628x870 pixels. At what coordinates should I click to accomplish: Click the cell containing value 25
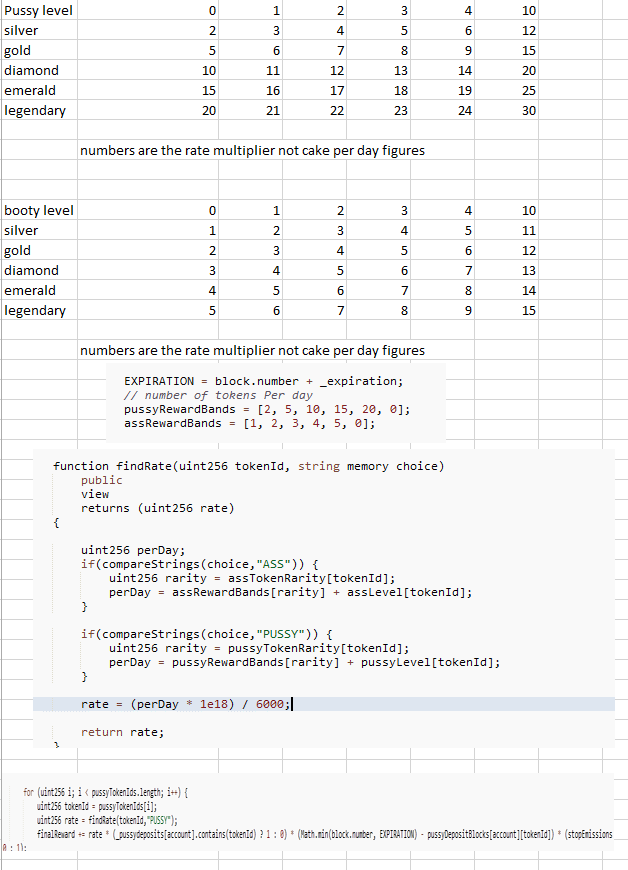(x=506, y=90)
